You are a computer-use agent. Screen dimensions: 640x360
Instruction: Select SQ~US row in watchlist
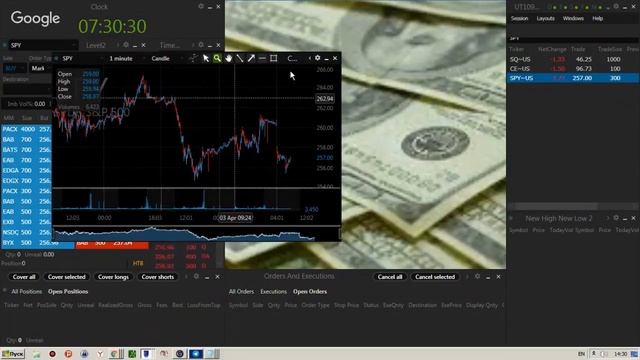click(573, 59)
